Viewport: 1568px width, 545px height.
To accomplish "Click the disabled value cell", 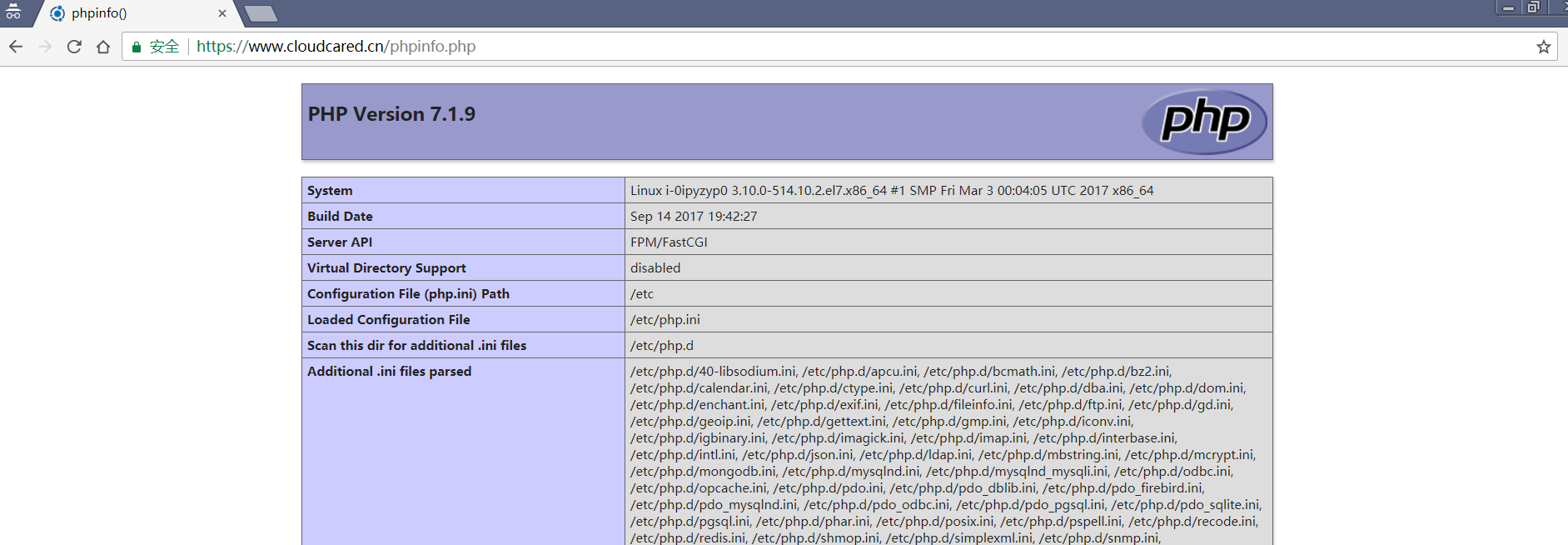I will (x=948, y=268).
